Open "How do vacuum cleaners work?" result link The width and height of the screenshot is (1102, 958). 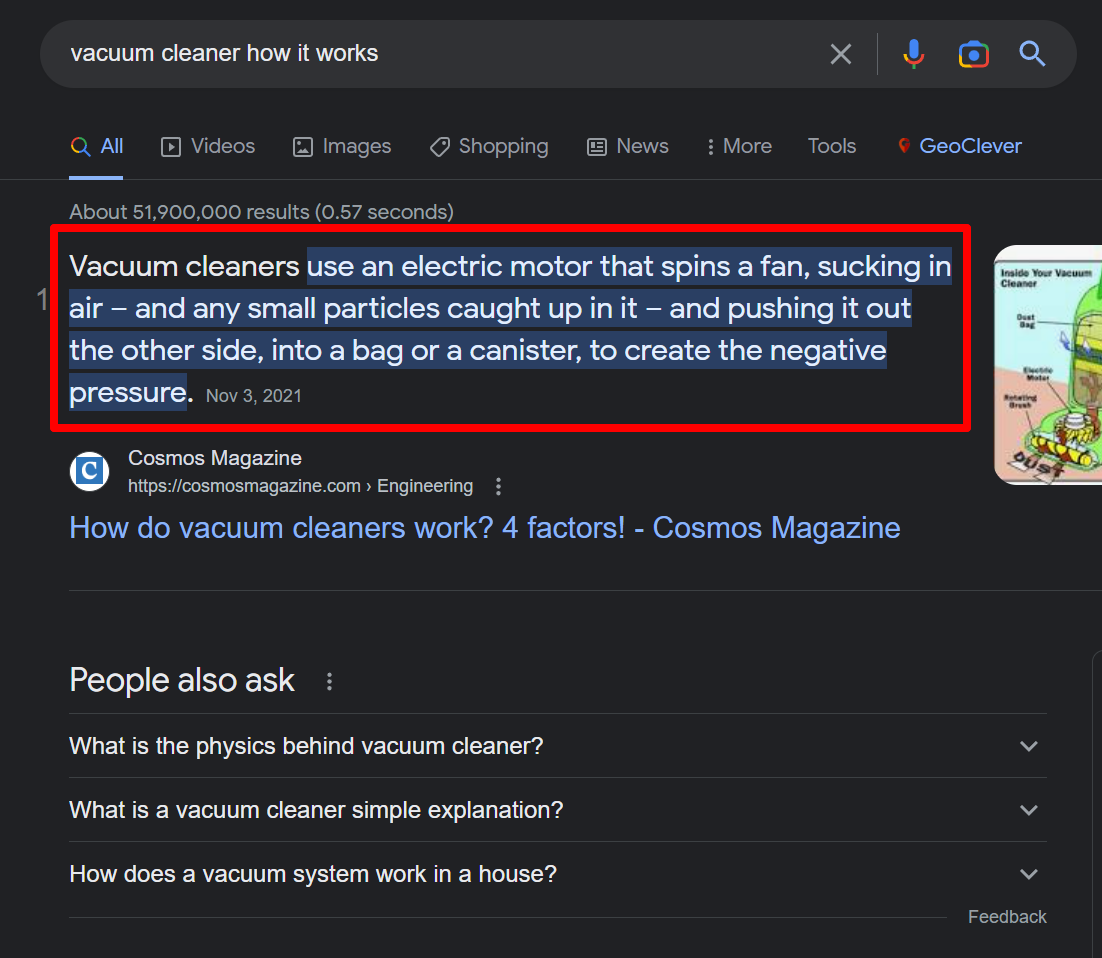point(484,528)
